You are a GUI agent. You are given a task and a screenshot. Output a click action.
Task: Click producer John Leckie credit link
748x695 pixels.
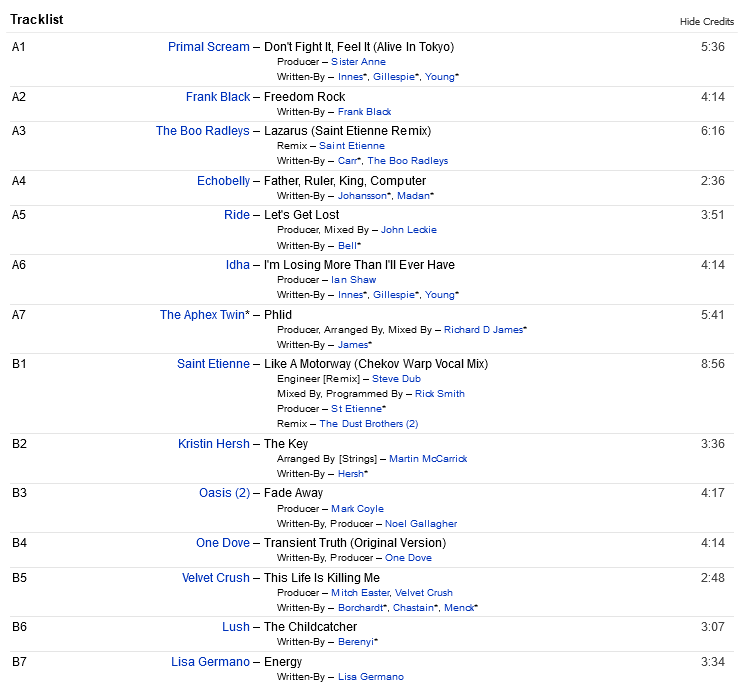tap(408, 230)
